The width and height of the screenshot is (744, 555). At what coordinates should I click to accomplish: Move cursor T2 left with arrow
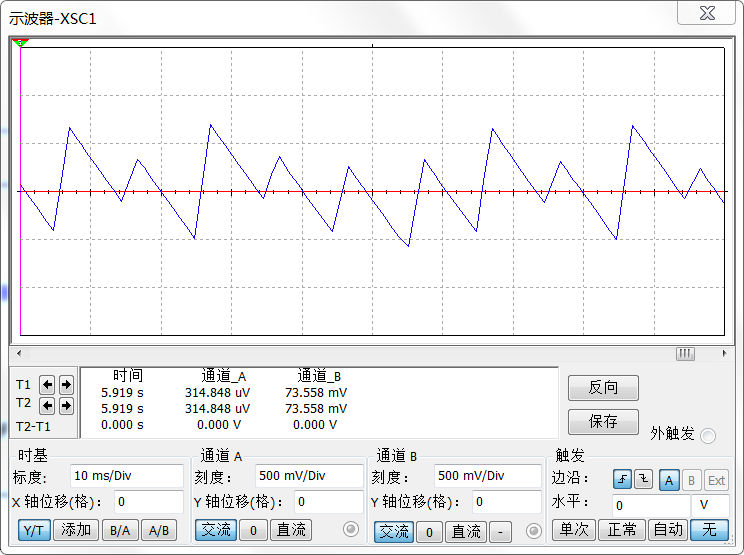(x=46, y=406)
